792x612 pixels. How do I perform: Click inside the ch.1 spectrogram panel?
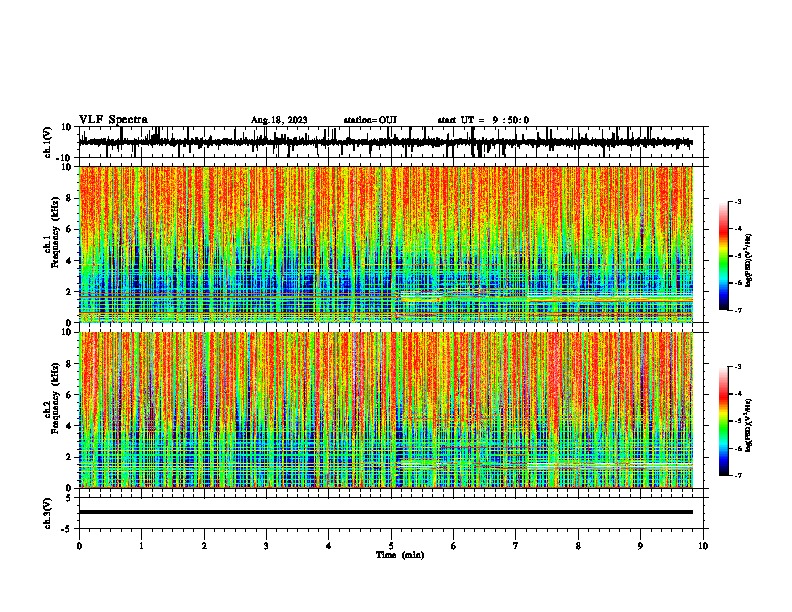[386, 244]
